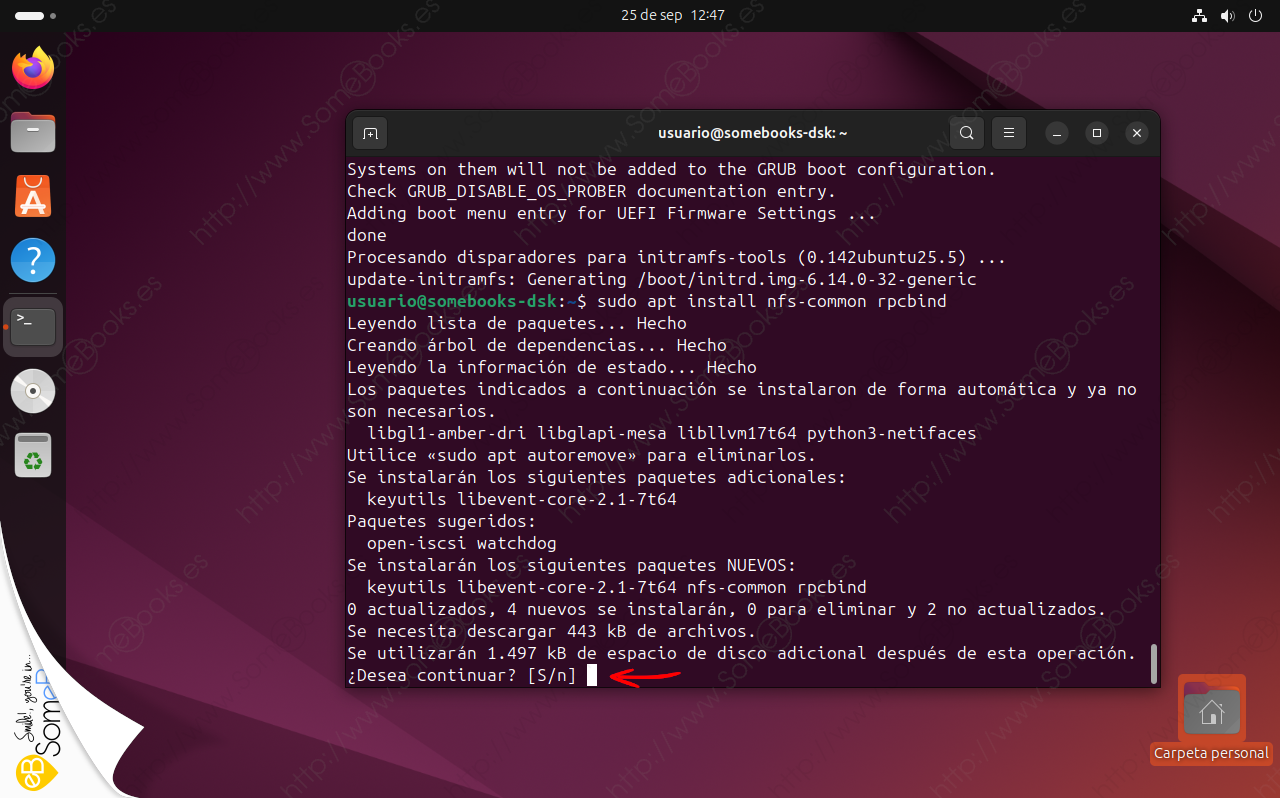Launch Firefox from the dock

pos(33,68)
